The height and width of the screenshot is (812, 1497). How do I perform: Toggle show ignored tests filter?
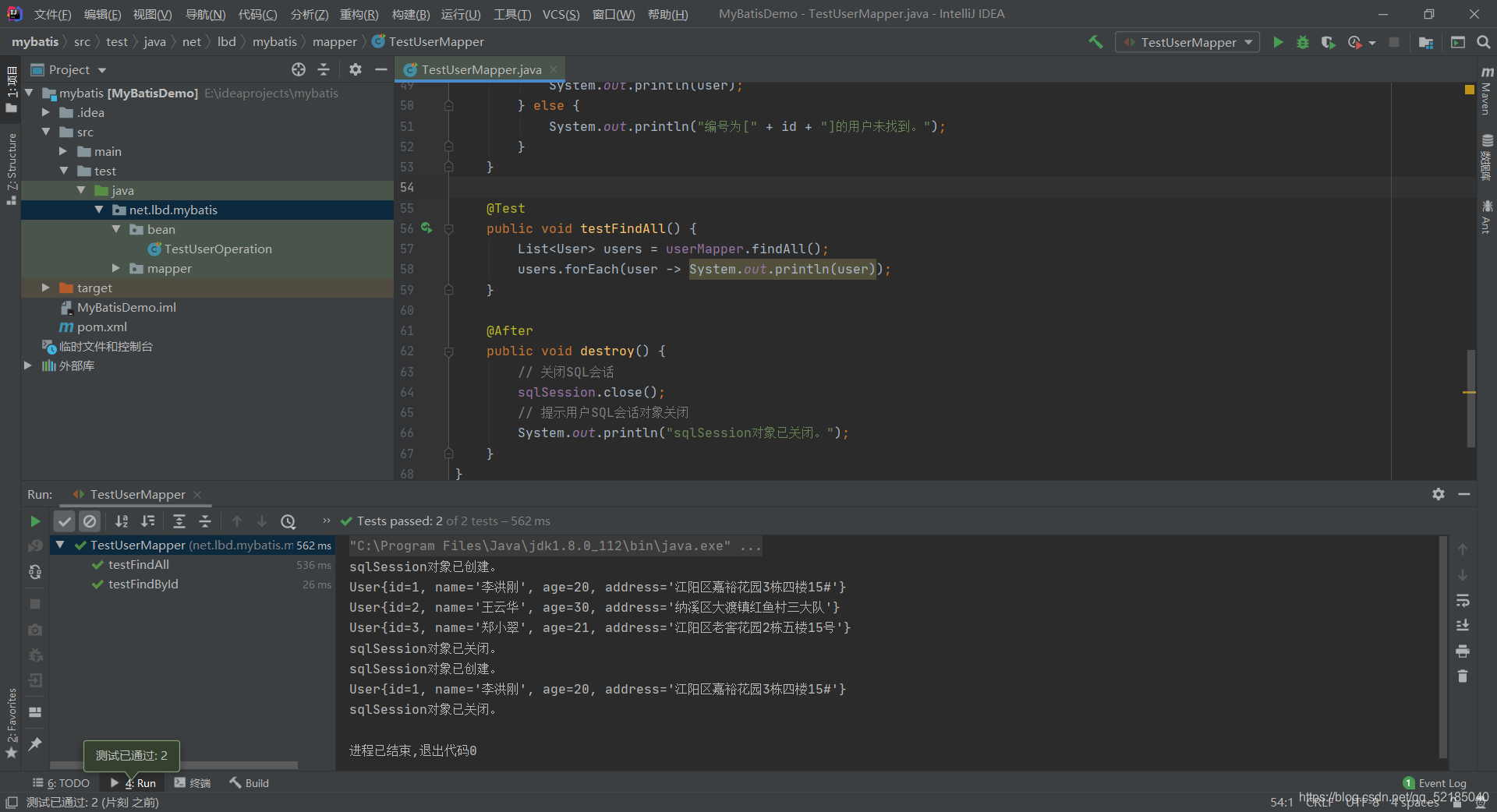point(90,521)
